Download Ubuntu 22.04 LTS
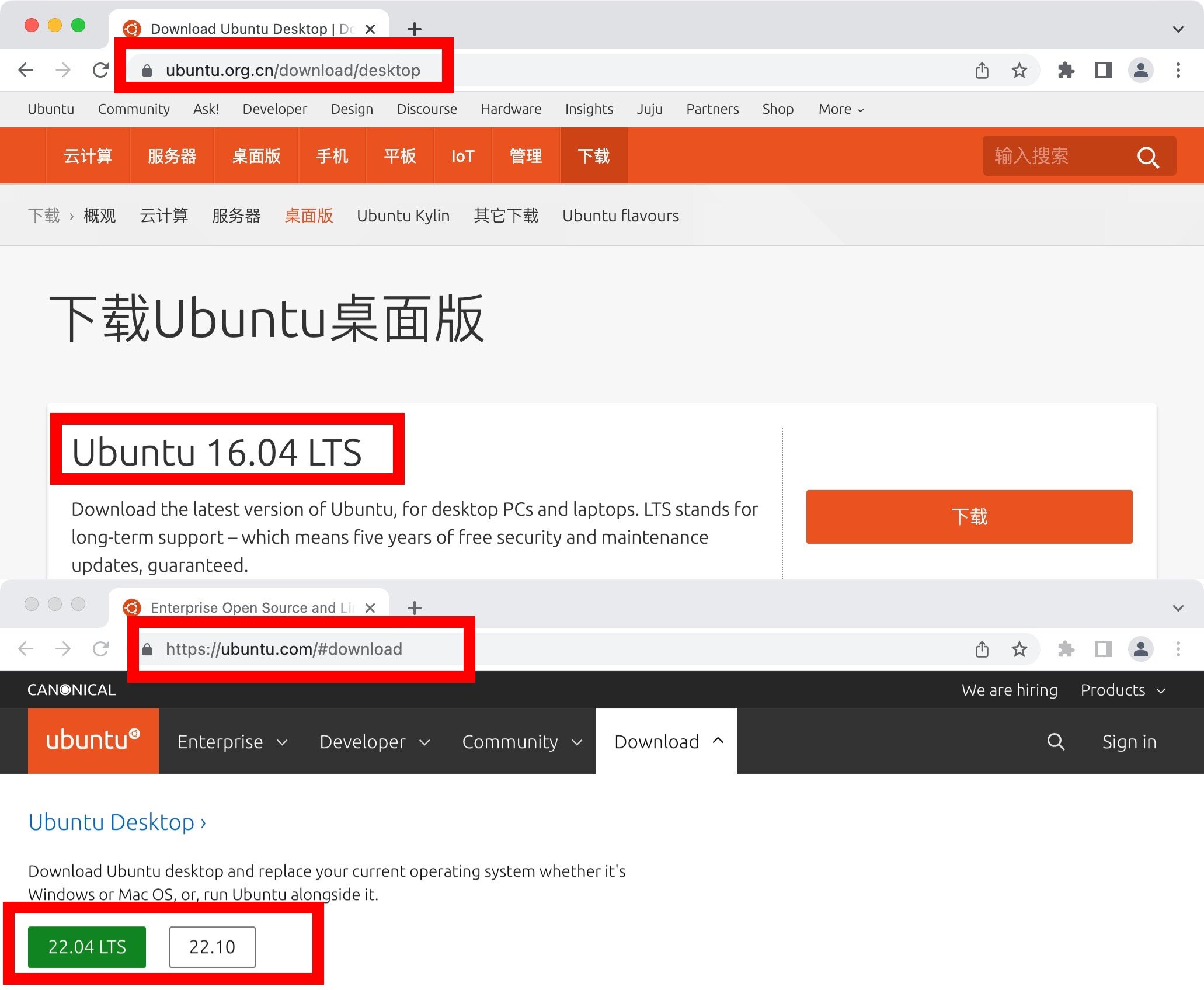 click(x=87, y=947)
